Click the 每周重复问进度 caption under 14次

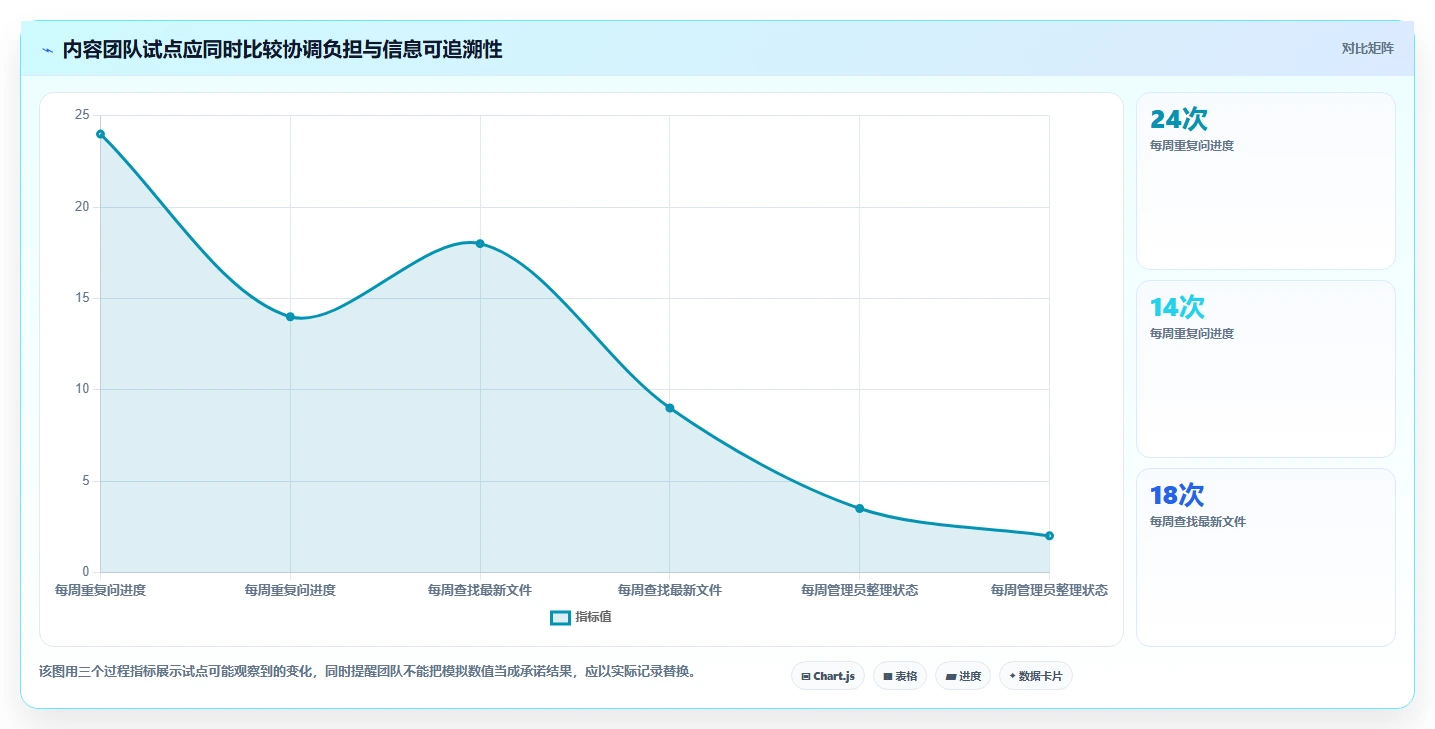[x=1192, y=334]
